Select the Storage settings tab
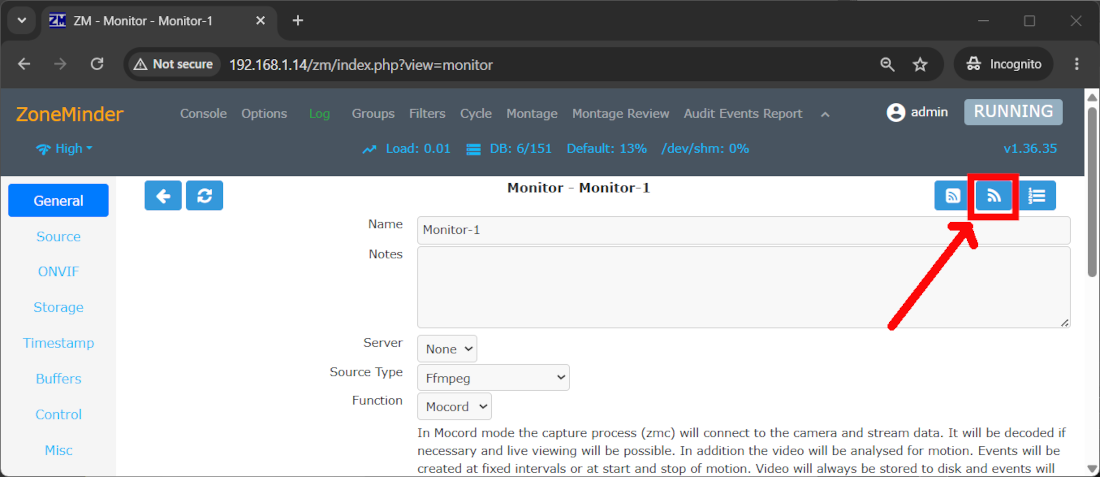The height and width of the screenshot is (477, 1100). point(58,307)
